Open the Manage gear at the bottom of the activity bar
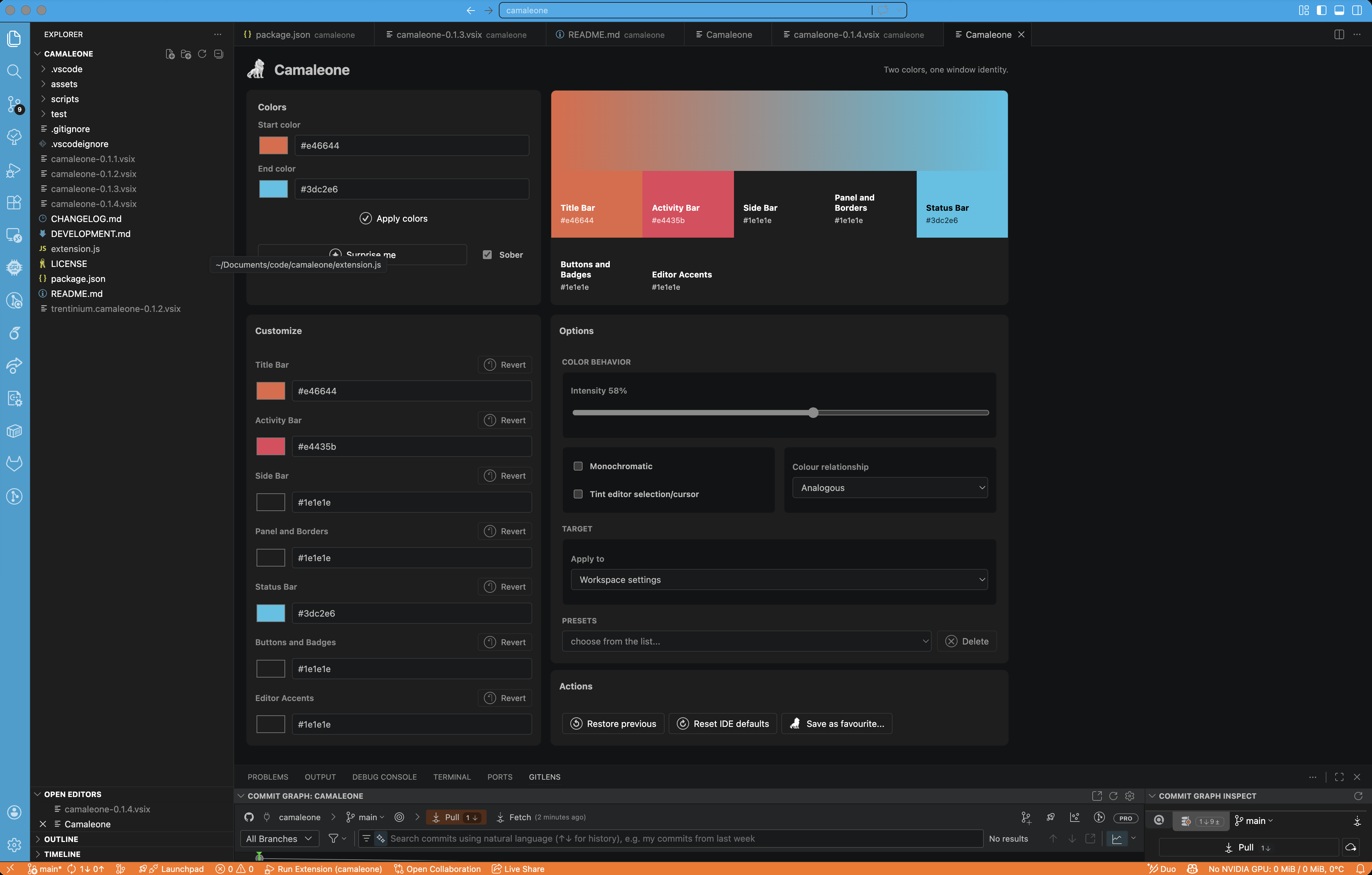The height and width of the screenshot is (875, 1372). [x=14, y=844]
